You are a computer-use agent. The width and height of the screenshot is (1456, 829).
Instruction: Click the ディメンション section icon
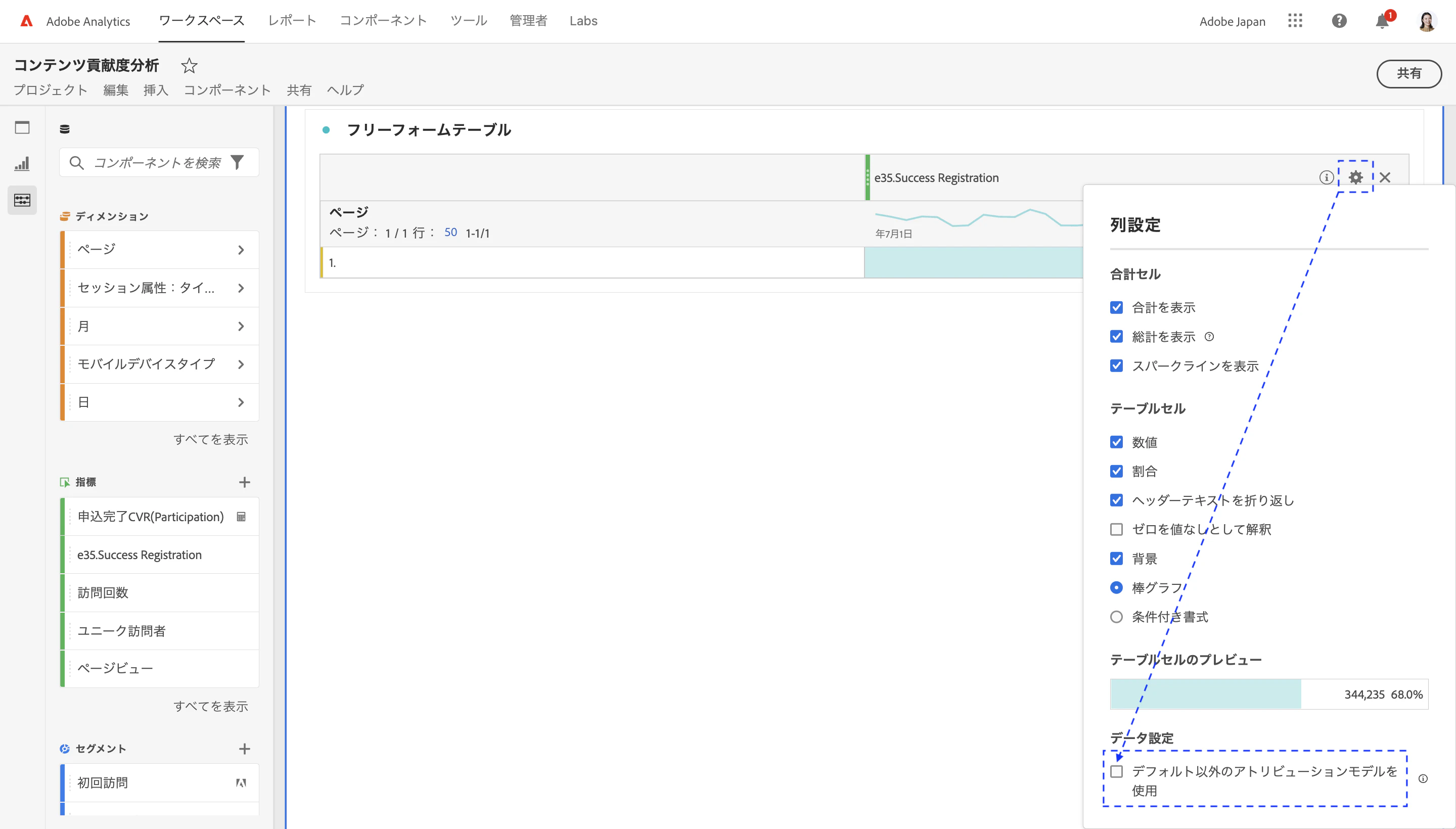click(65, 216)
